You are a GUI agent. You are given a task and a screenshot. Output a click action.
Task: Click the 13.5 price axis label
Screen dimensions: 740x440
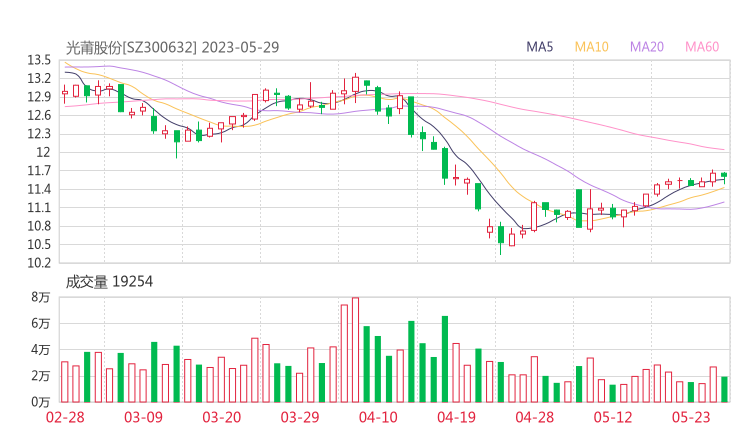(39, 60)
